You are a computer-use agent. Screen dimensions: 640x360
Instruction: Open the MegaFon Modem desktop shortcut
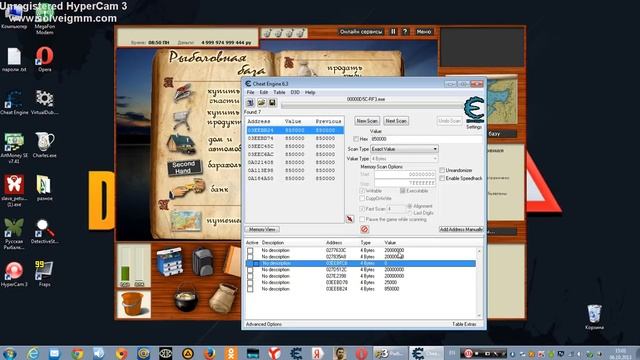[x=44, y=20]
